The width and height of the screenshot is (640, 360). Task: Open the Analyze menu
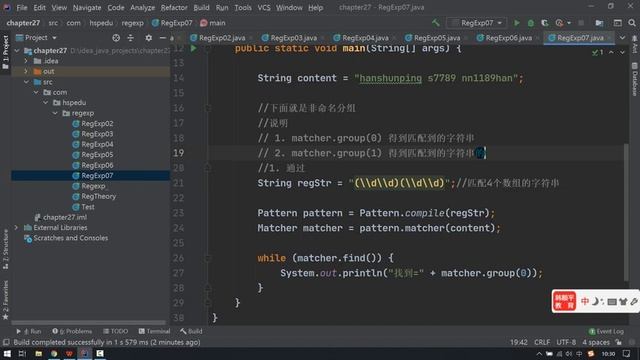pos(142,7)
